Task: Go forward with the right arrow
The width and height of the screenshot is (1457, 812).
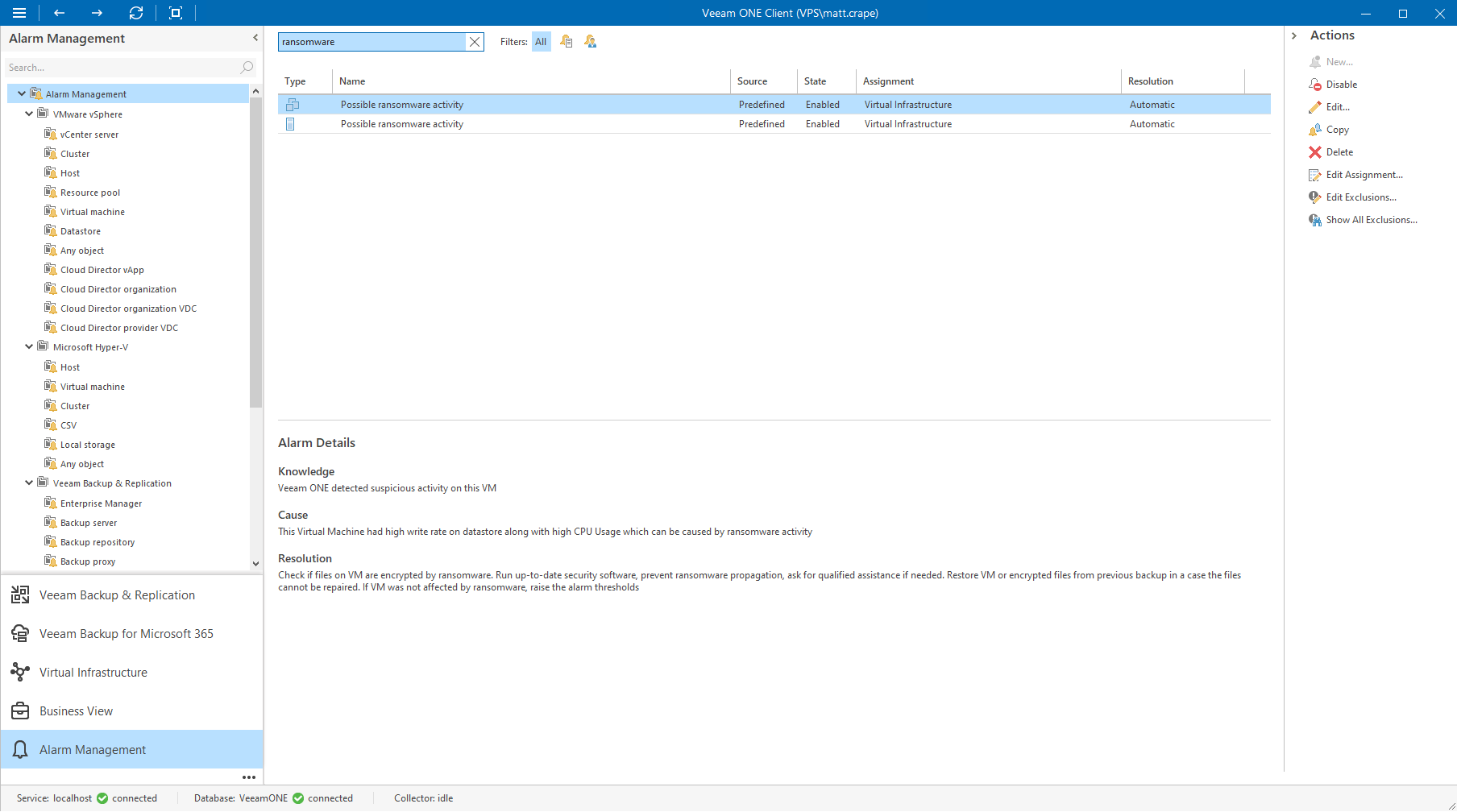Action: pos(97,13)
